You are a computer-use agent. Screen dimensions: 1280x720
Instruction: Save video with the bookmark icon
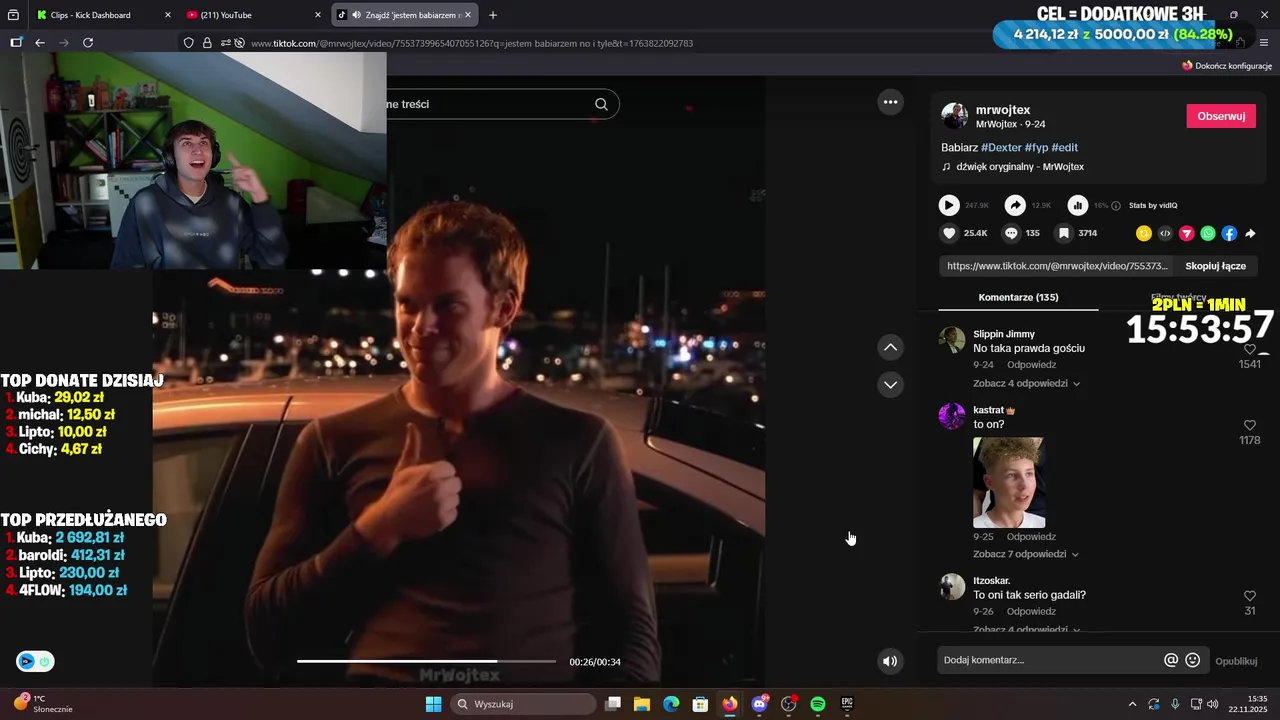point(1064,233)
